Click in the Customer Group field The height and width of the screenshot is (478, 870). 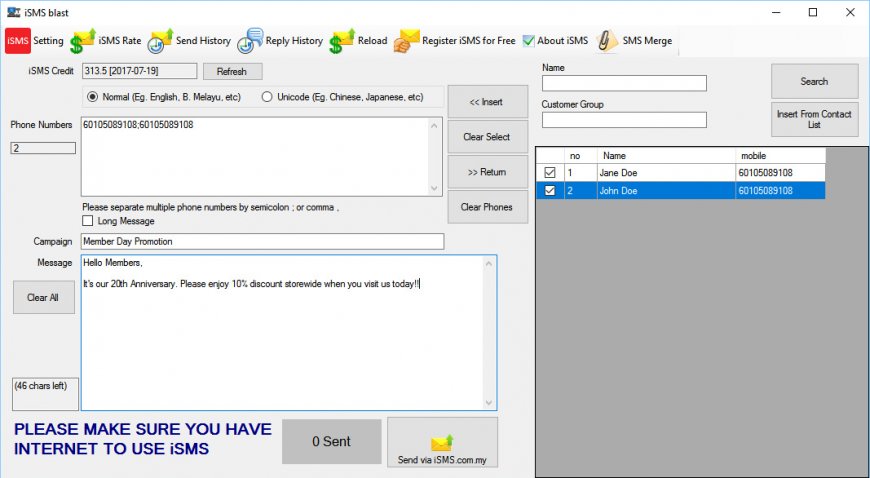tap(624, 120)
